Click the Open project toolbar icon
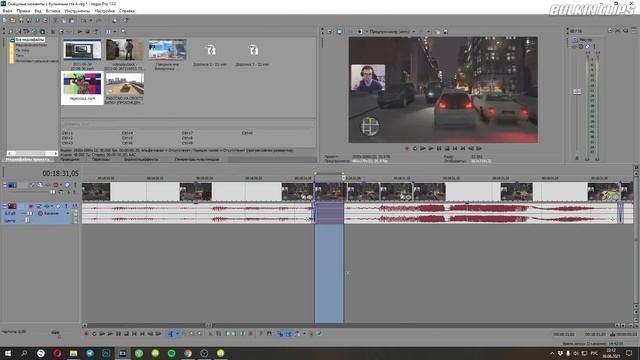The height and width of the screenshot is (360, 640). (13, 20)
